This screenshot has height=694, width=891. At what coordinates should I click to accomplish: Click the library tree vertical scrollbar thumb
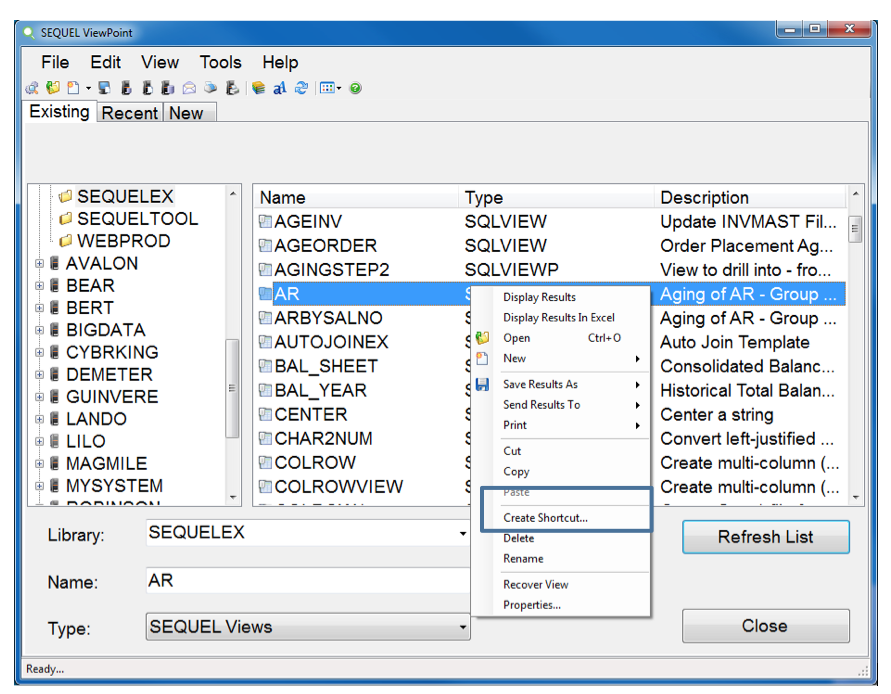coord(232,389)
